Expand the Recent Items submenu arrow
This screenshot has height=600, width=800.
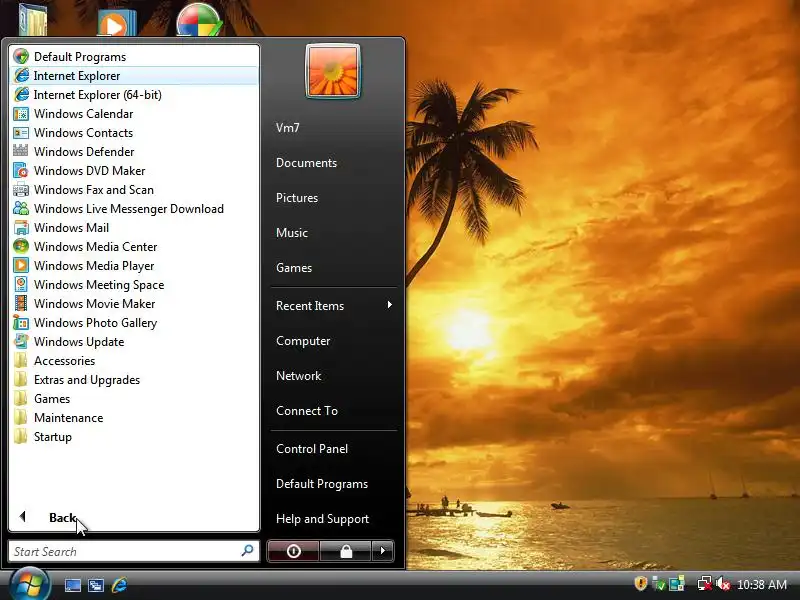click(x=390, y=305)
